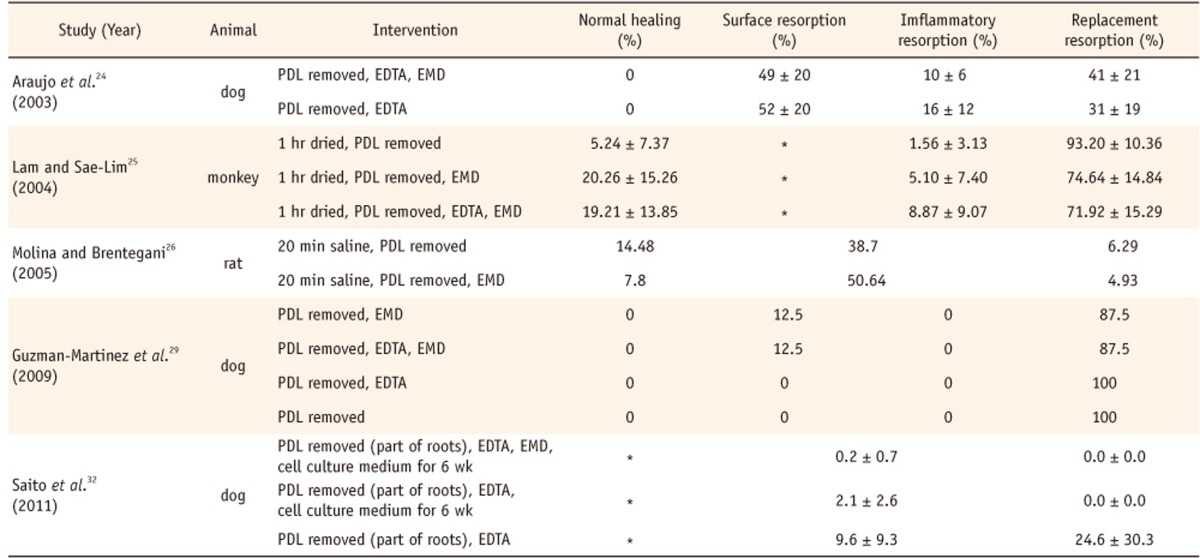The height and width of the screenshot is (558, 1200).
Task: Select the Animal column header
Action: 232,29
